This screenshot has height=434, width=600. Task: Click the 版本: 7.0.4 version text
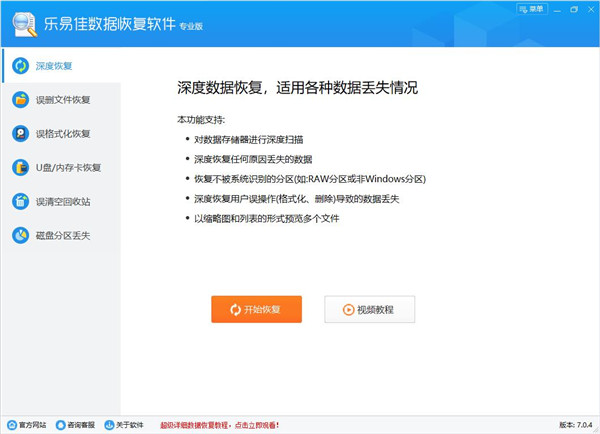576,425
